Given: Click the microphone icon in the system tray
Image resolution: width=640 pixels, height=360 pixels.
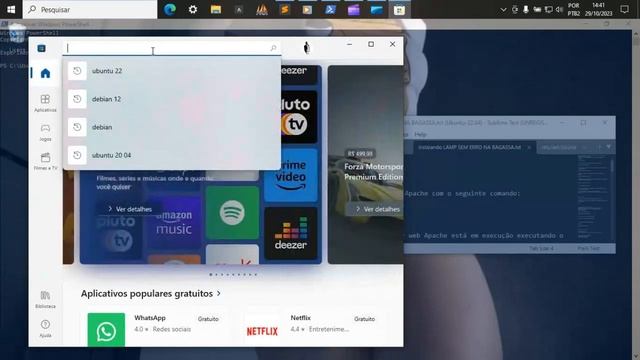Looking at the screenshot, I should (526, 9).
